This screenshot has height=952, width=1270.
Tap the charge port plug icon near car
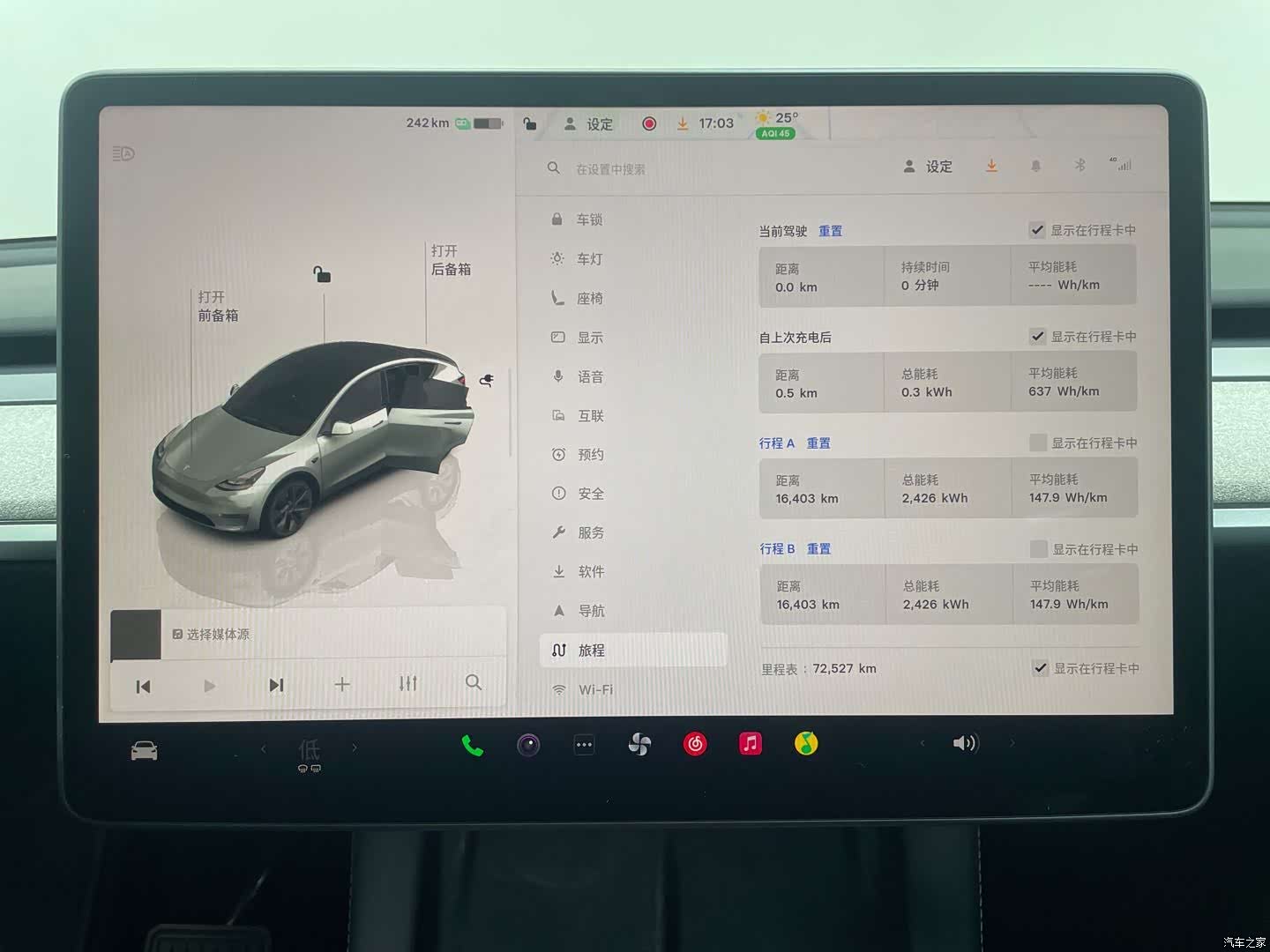[486, 380]
